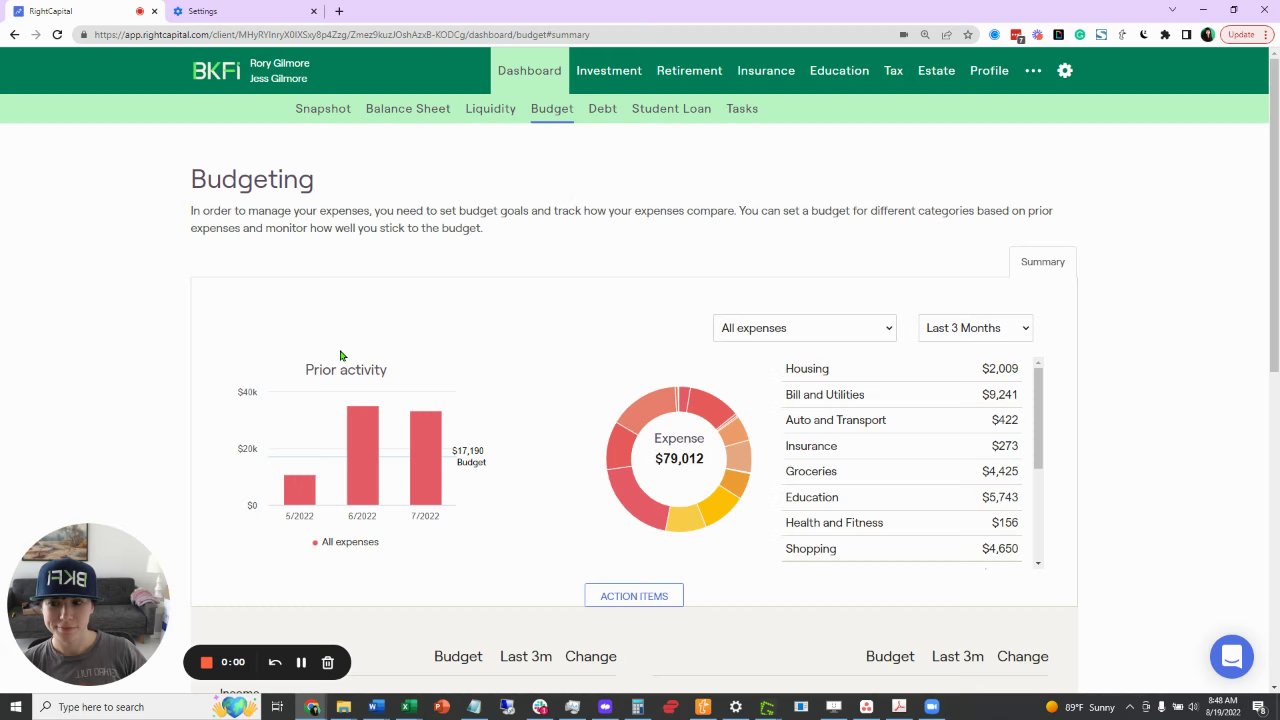Select the Summary tab
1280x720 pixels.
(1042, 262)
